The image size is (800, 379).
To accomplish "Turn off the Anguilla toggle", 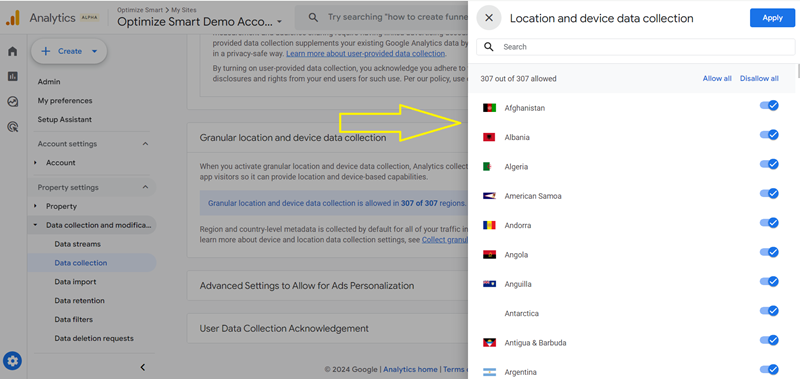I will pyautogui.click(x=769, y=282).
